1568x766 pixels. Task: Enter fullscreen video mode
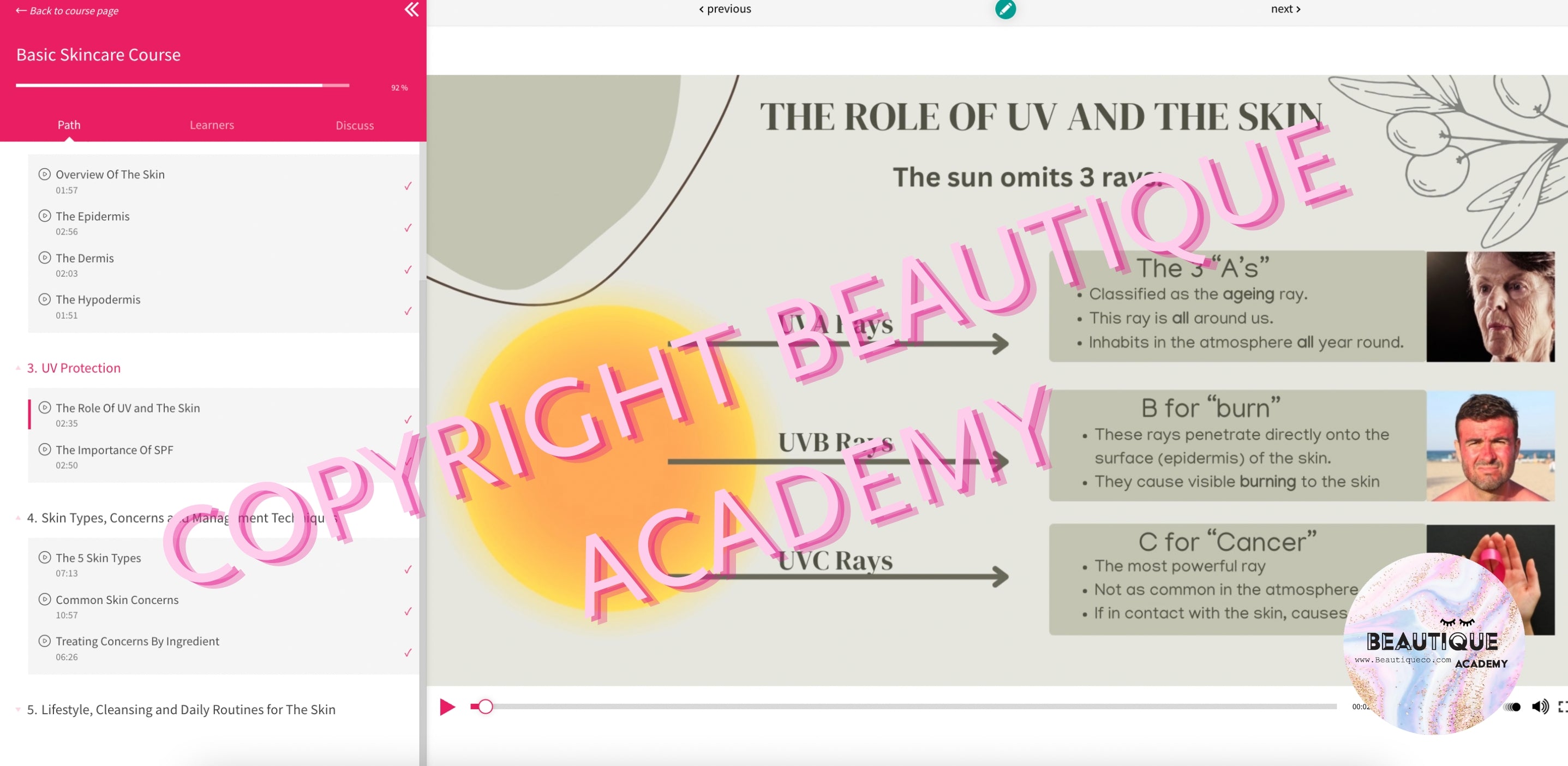(1562, 707)
